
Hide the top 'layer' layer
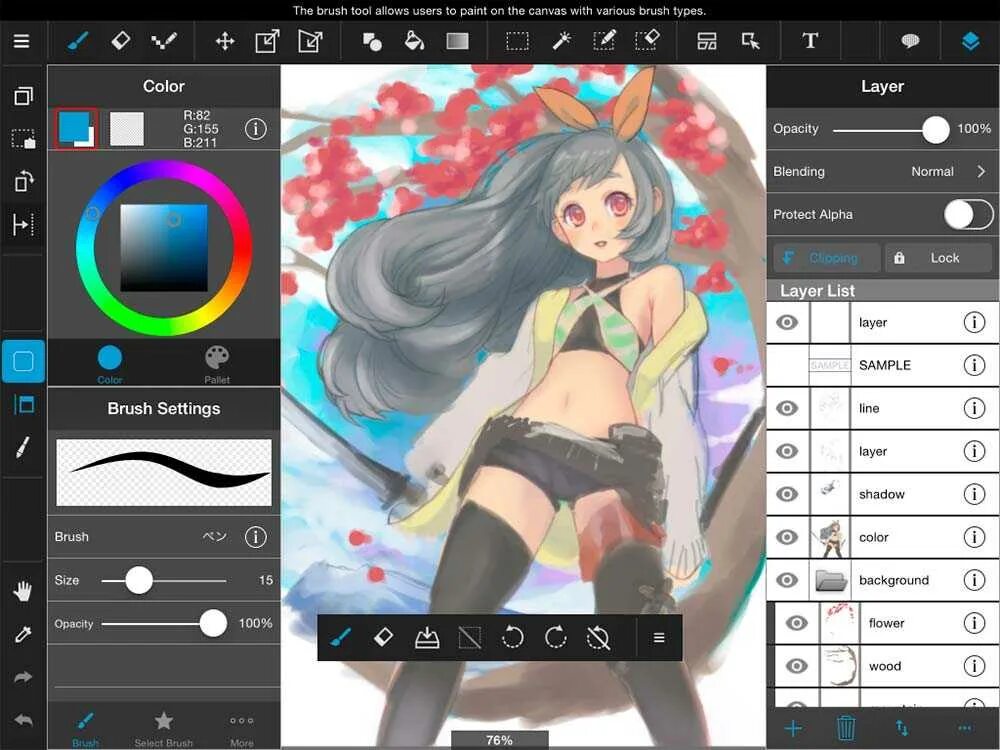point(787,322)
